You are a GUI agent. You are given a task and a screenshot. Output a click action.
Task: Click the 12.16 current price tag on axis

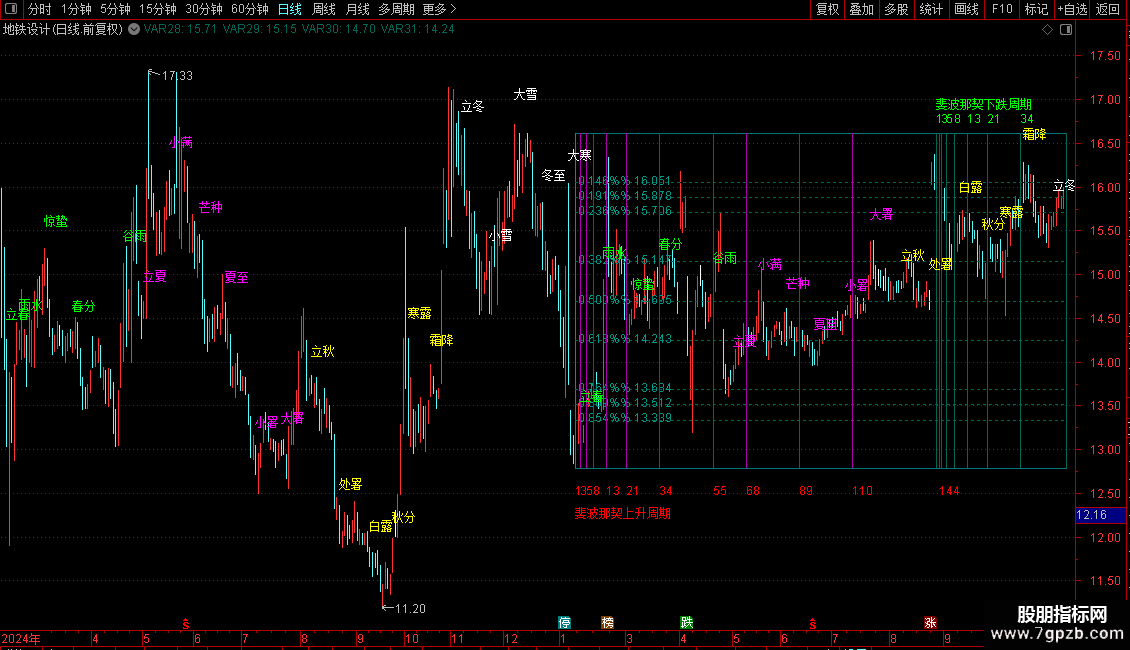1100,515
